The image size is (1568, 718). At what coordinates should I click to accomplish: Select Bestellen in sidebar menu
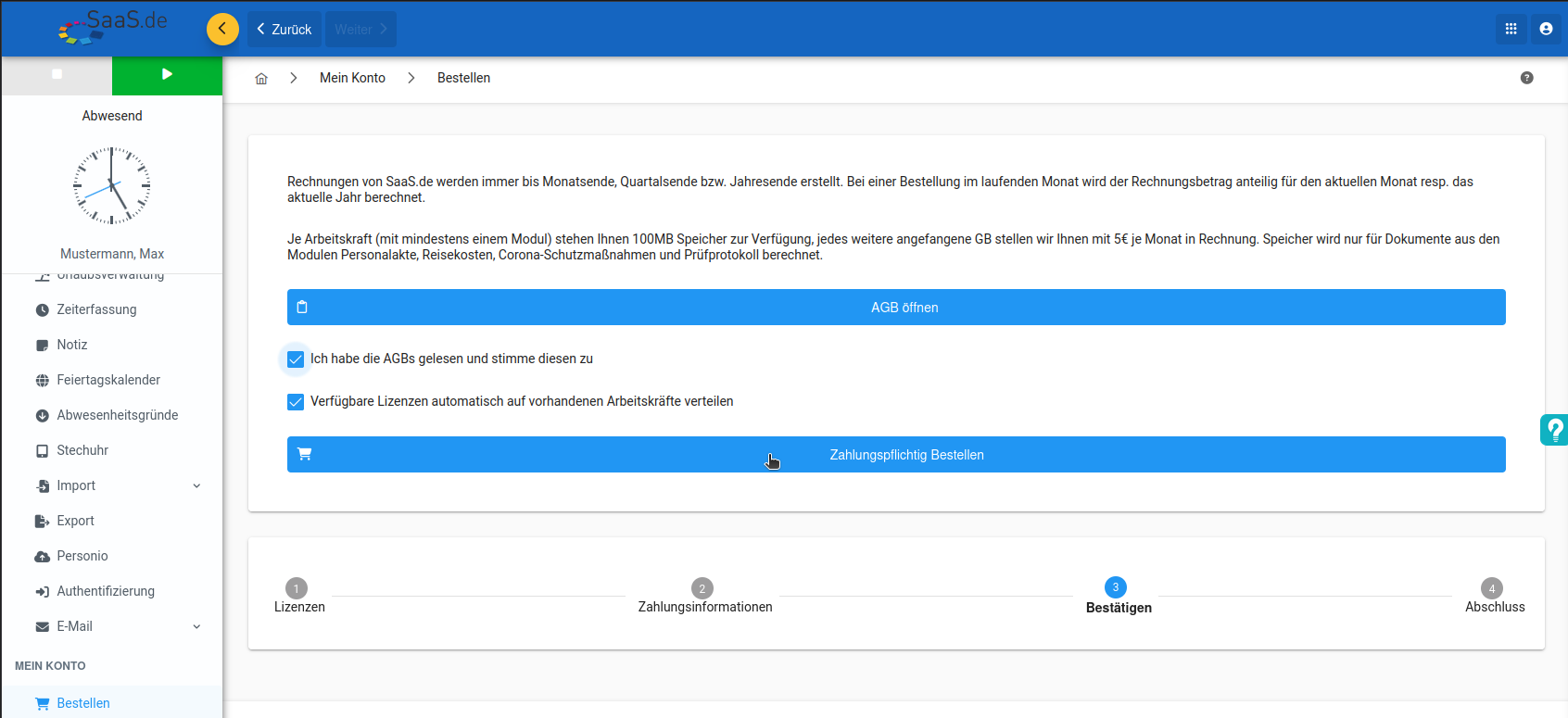click(x=83, y=703)
